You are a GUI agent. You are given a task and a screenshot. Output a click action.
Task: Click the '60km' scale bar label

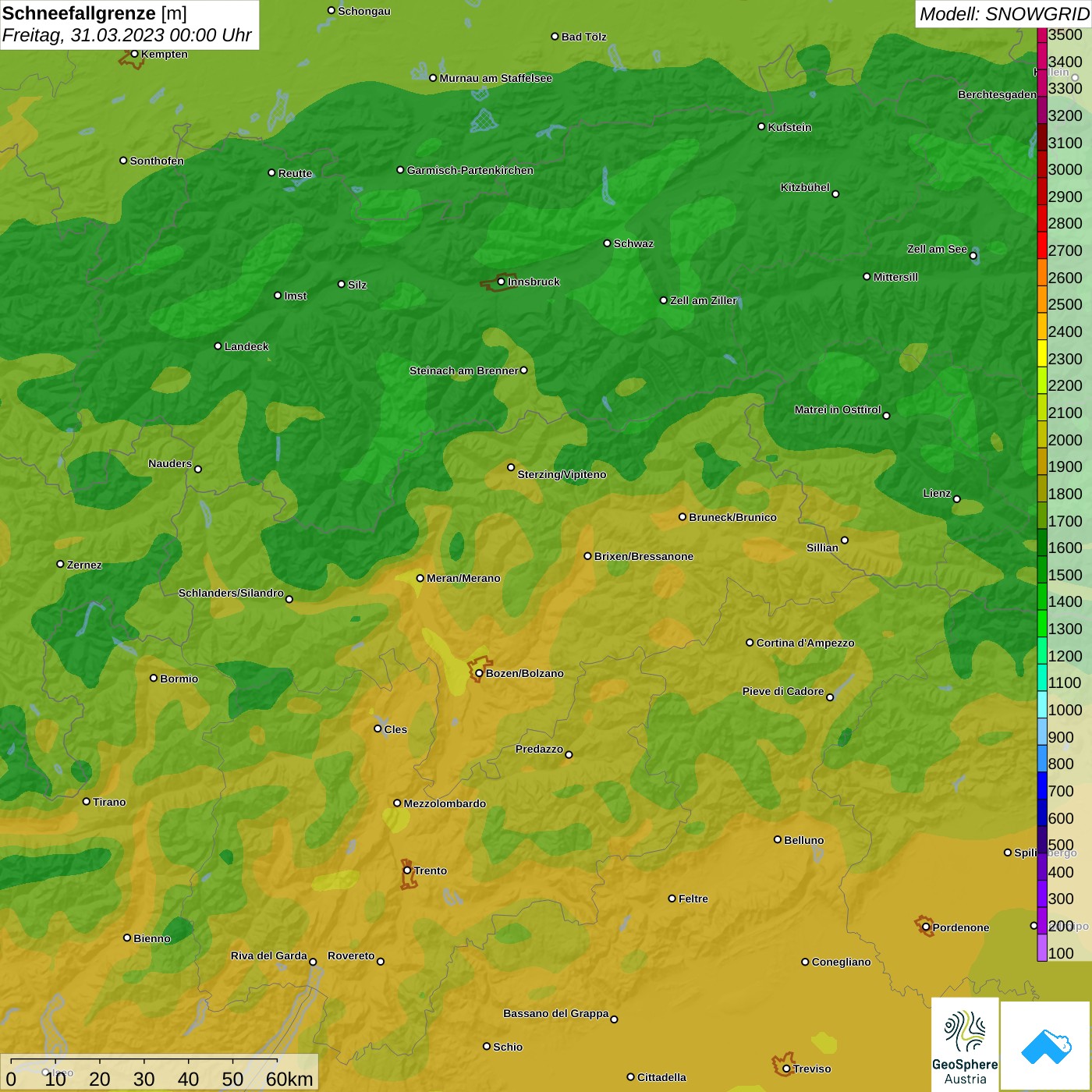tap(289, 1079)
